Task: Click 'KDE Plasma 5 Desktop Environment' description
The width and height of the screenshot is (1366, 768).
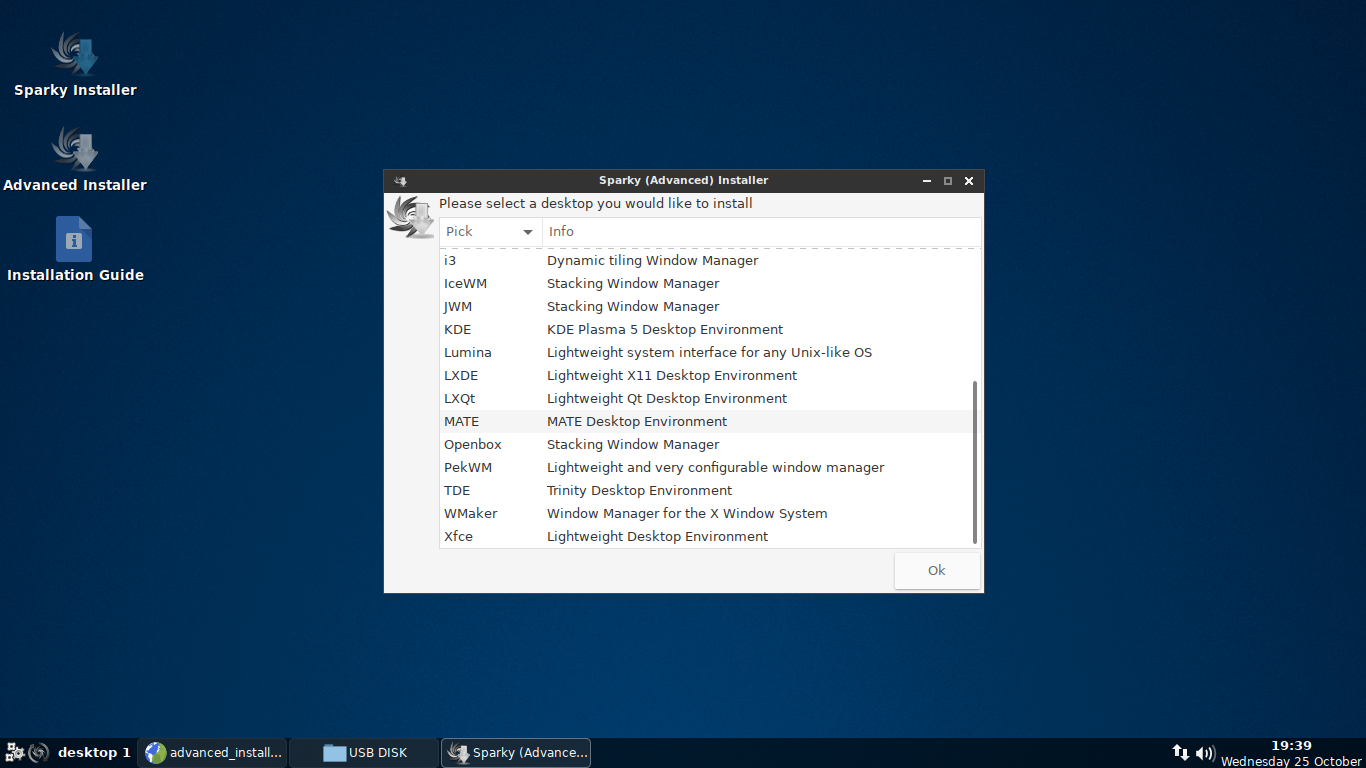Action: click(x=665, y=329)
